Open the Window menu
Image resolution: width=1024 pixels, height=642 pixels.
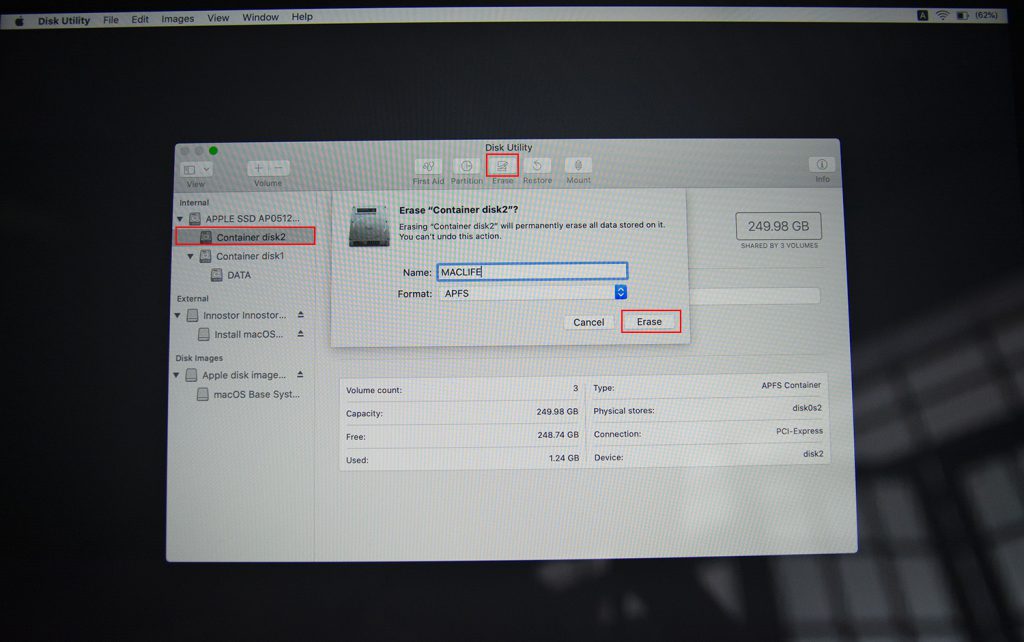pyautogui.click(x=260, y=17)
